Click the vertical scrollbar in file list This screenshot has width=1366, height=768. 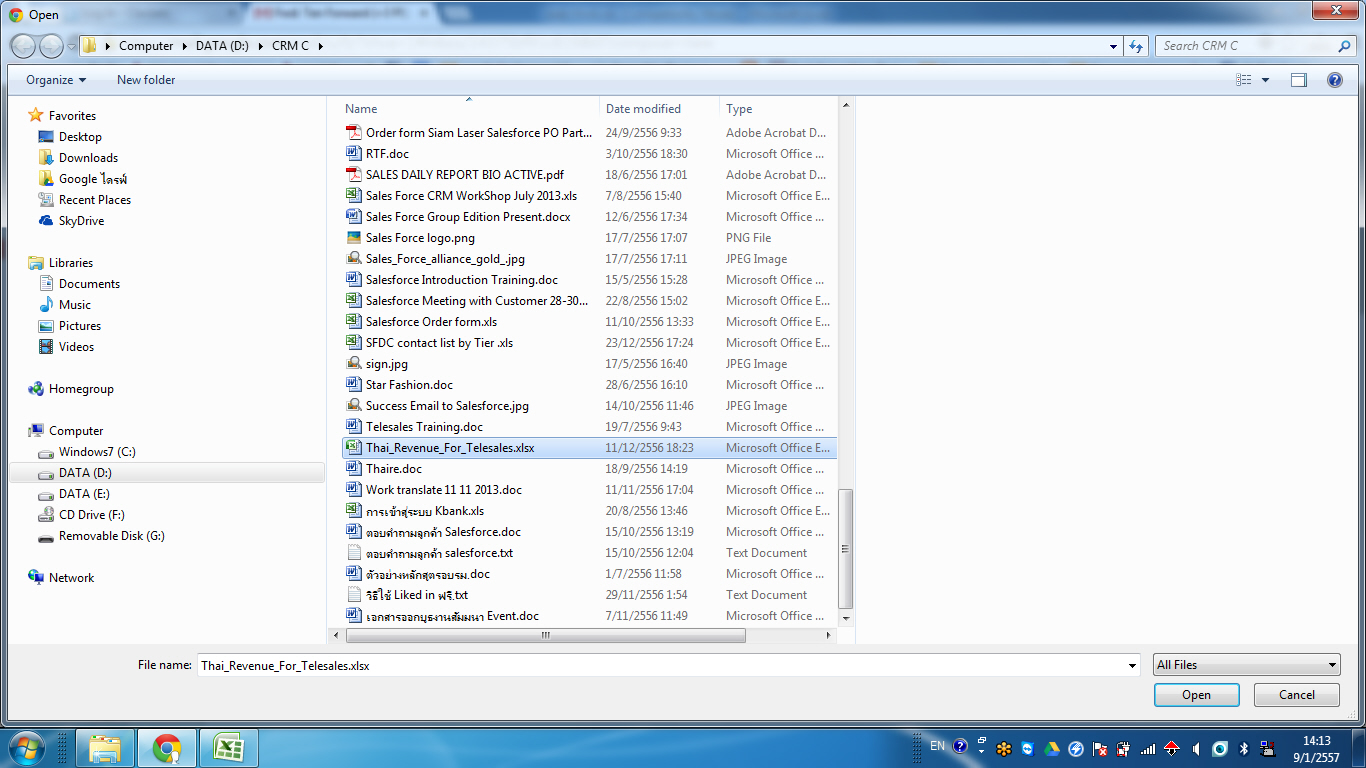[x=846, y=548]
